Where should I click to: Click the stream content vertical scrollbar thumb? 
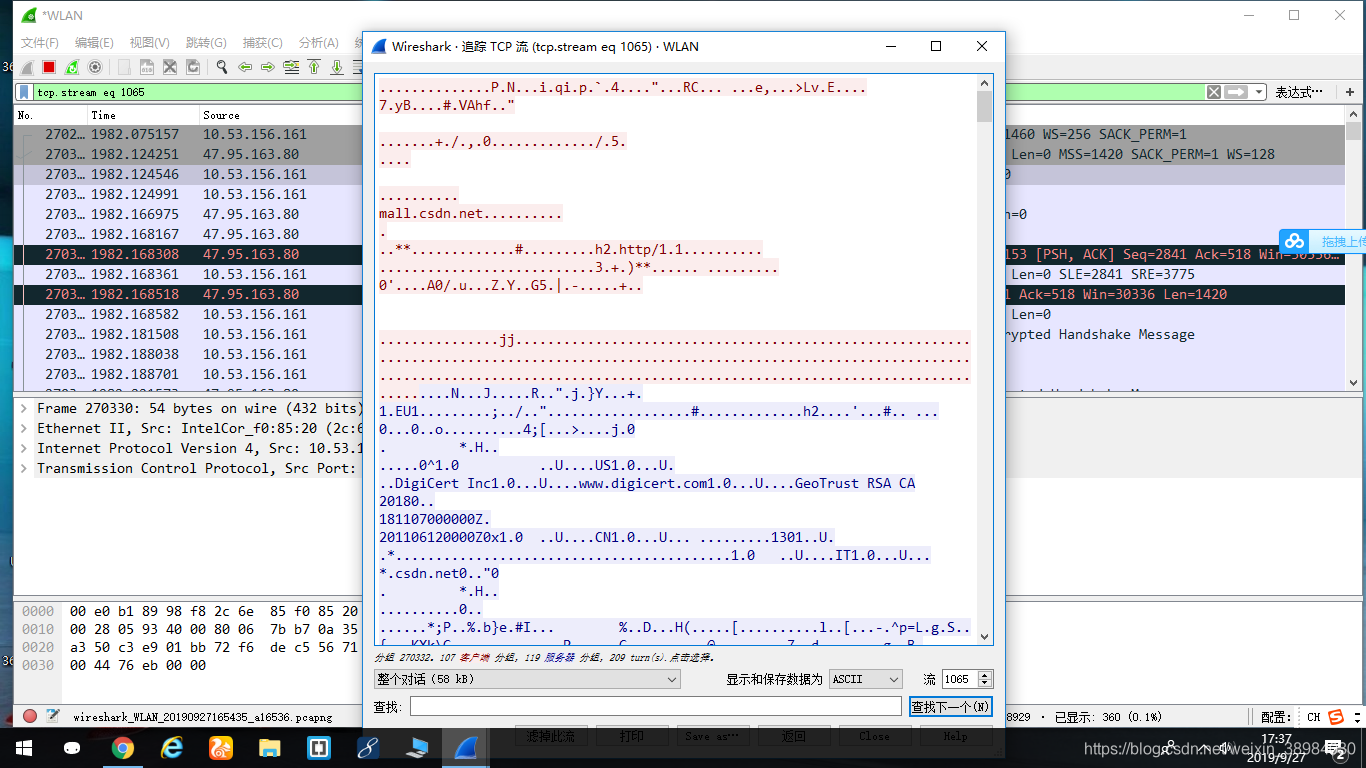pyautogui.click(x=985, y=107)
